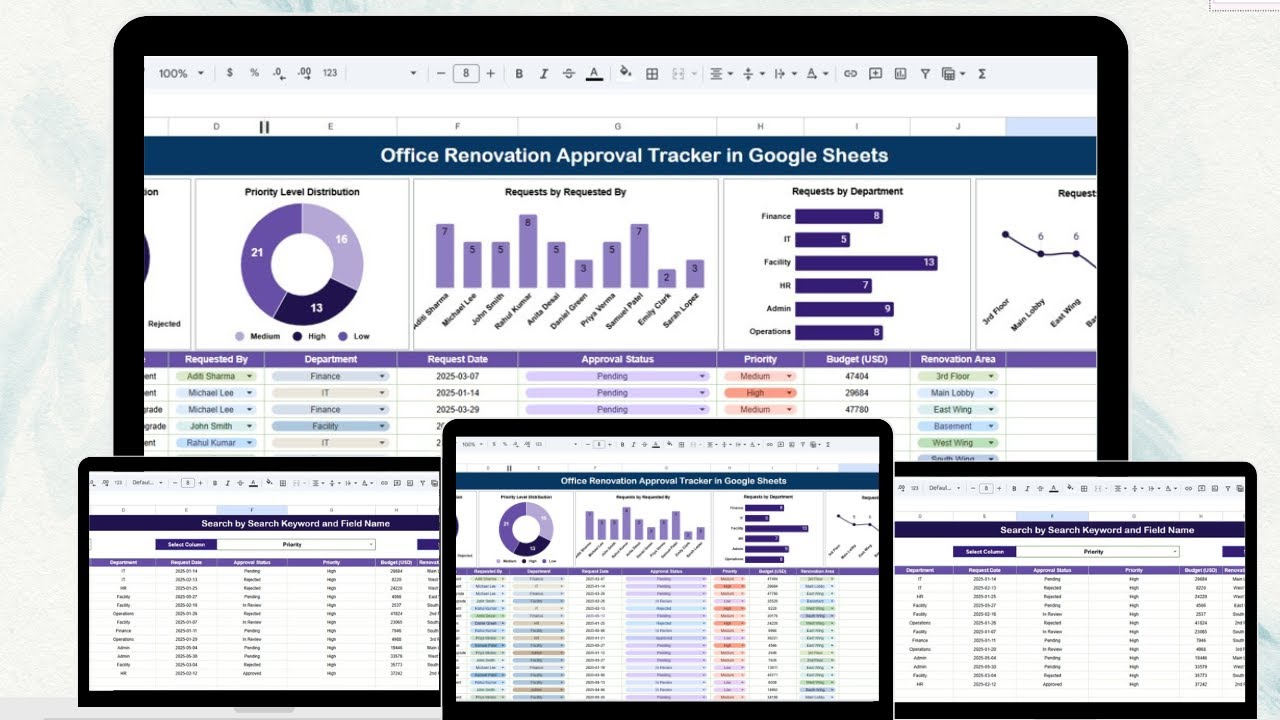Open the Rahul Kumar dropdown chip

(x=216, y=442)
